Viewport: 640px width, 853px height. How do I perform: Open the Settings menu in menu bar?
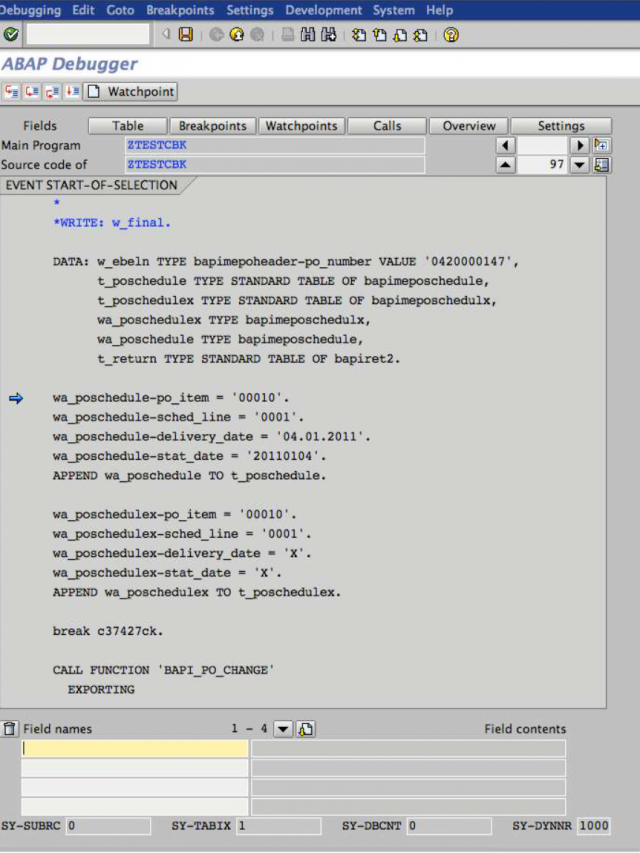coord(250,10)
